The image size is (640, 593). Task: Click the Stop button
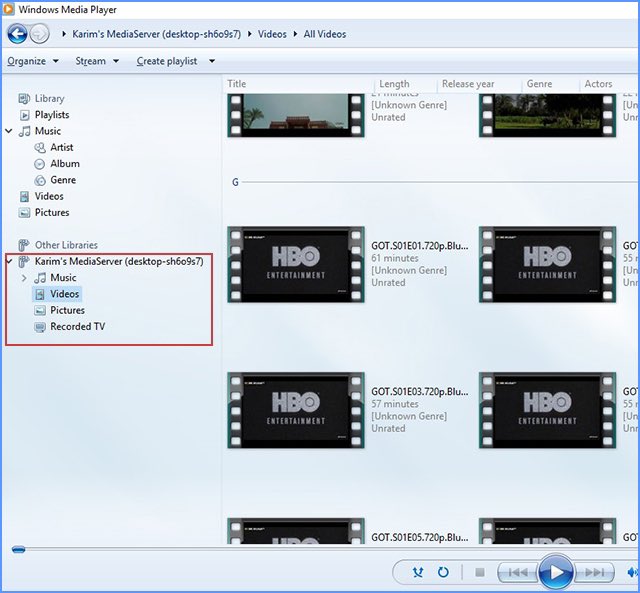click(480, 572)
